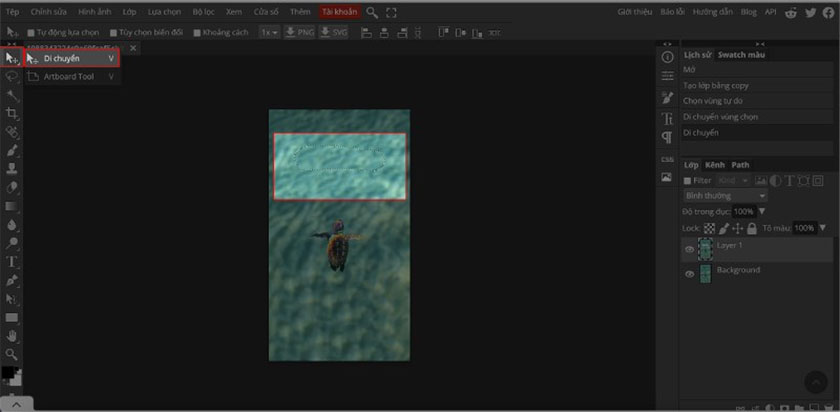The height and width of the screenshot is (412, 840).
Task: Click the search magnifier in the menu bar
Action: 372,12
